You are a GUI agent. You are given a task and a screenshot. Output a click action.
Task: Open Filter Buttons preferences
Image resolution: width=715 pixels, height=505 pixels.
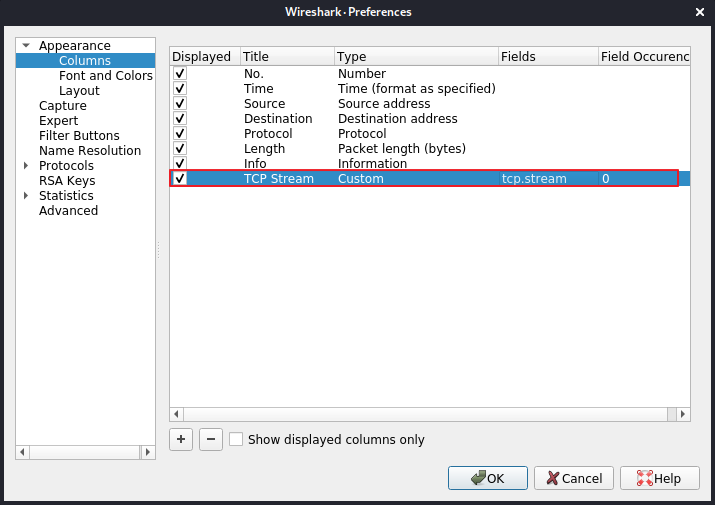79,135
